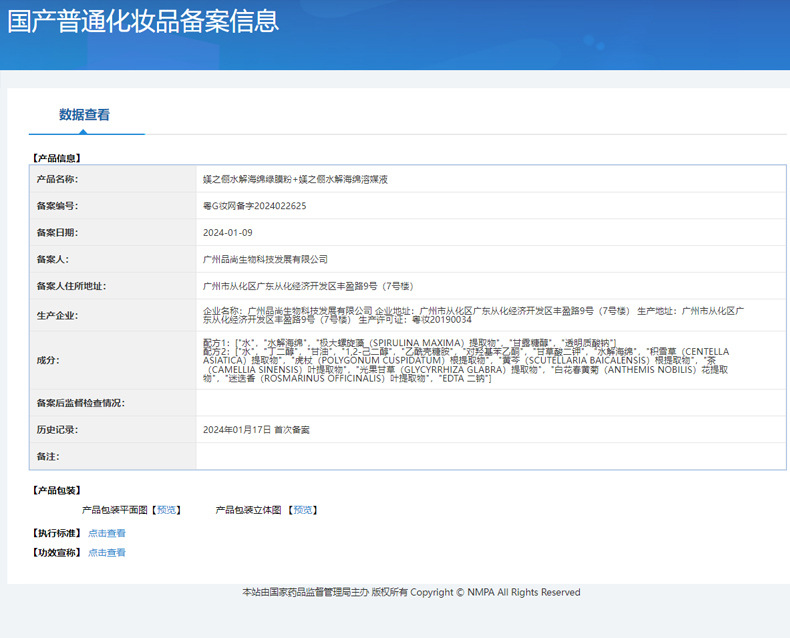The width and height of the screenshot is (790, 638).
Task: Click the page title 国产普通化妆品备案信息
Action: 143,21
